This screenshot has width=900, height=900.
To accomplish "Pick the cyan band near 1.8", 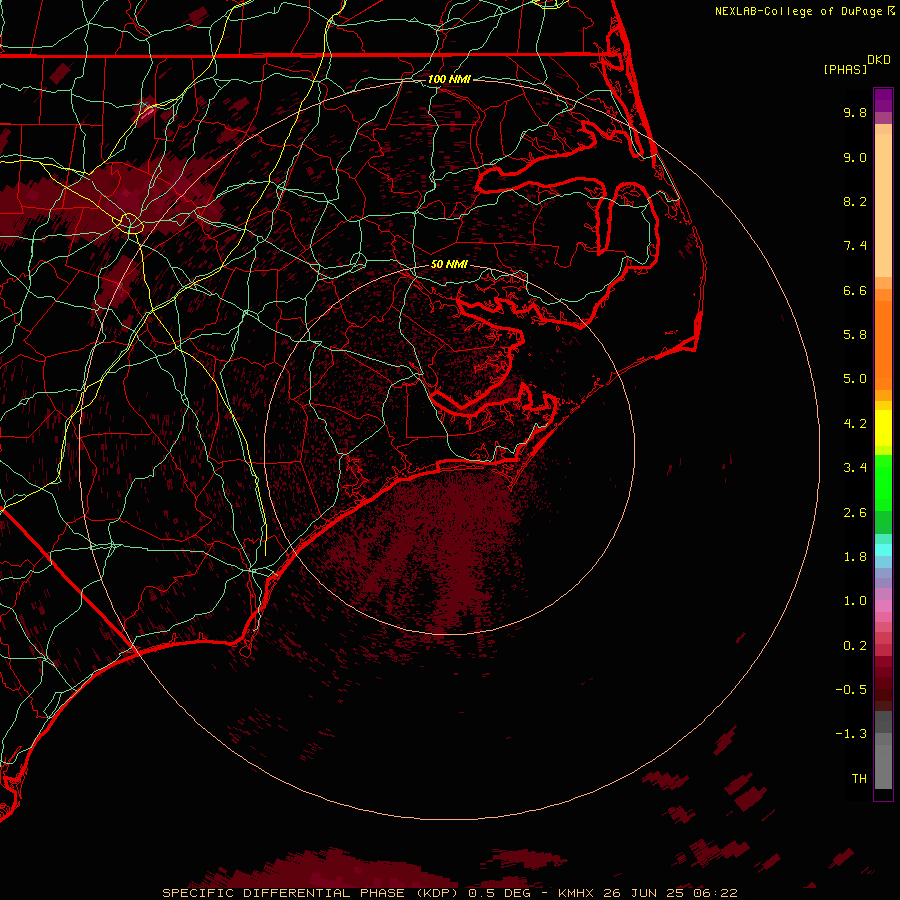I will tap(883, 550).
